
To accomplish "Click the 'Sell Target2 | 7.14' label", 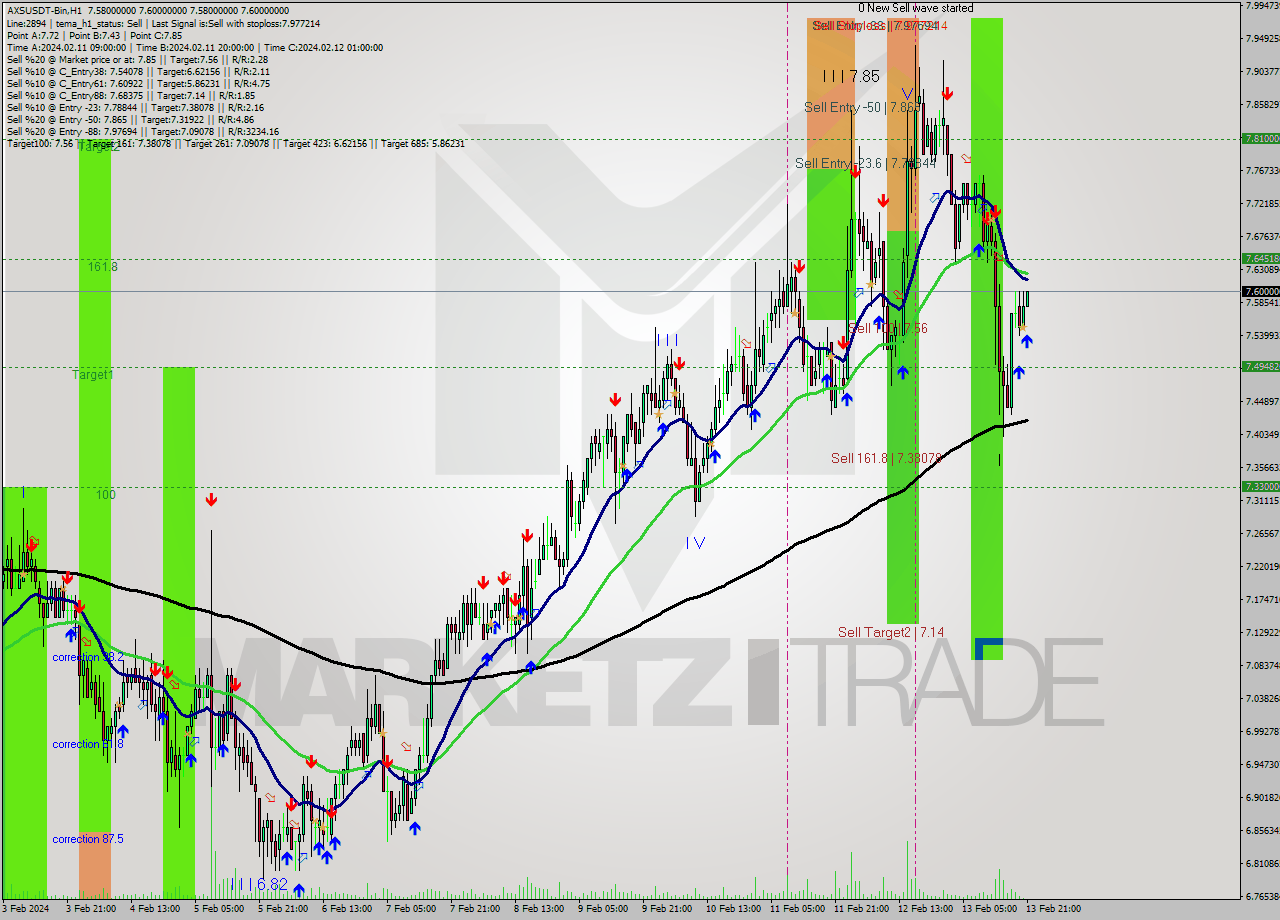I will 891,632.
